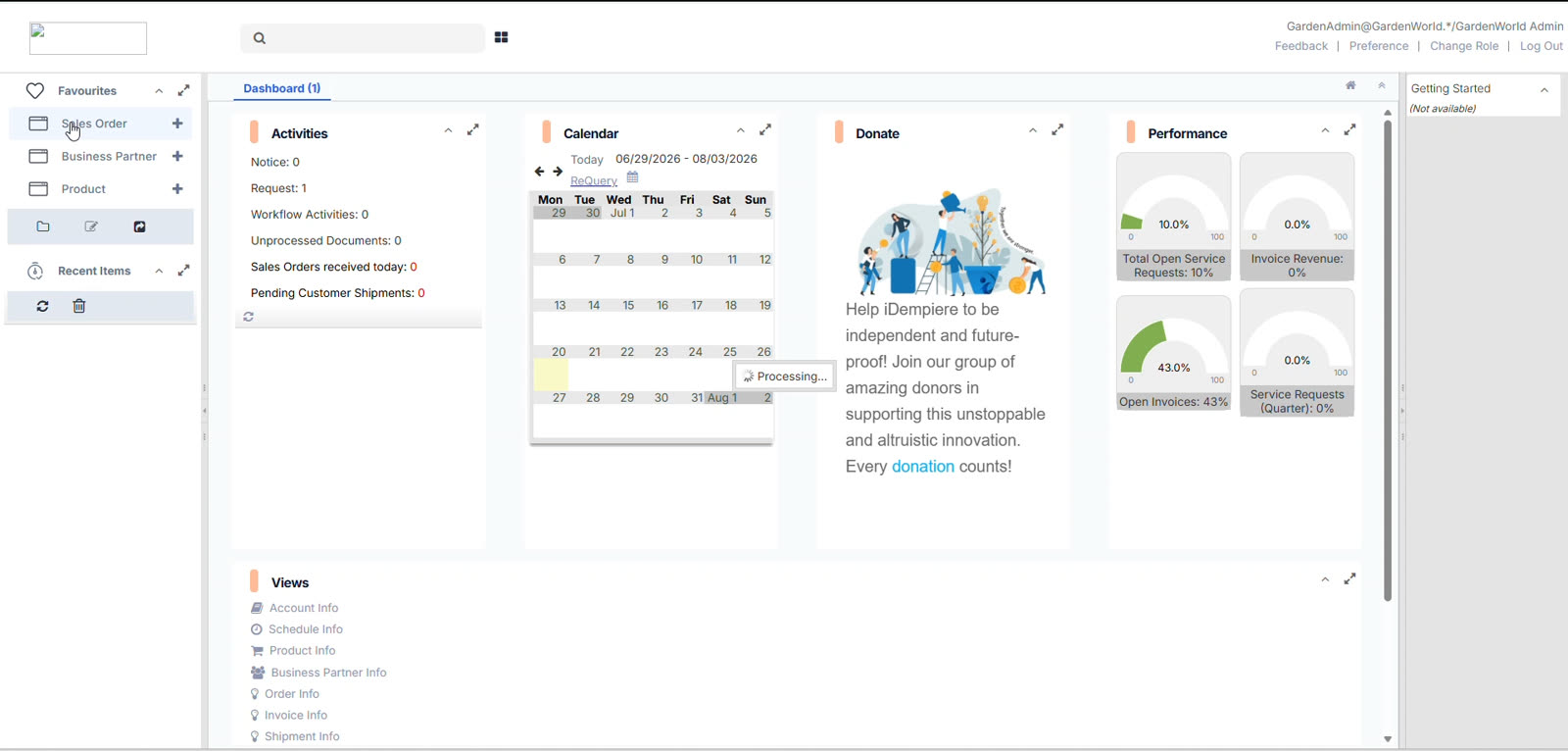Open the Change Role link

[1464, 46]
